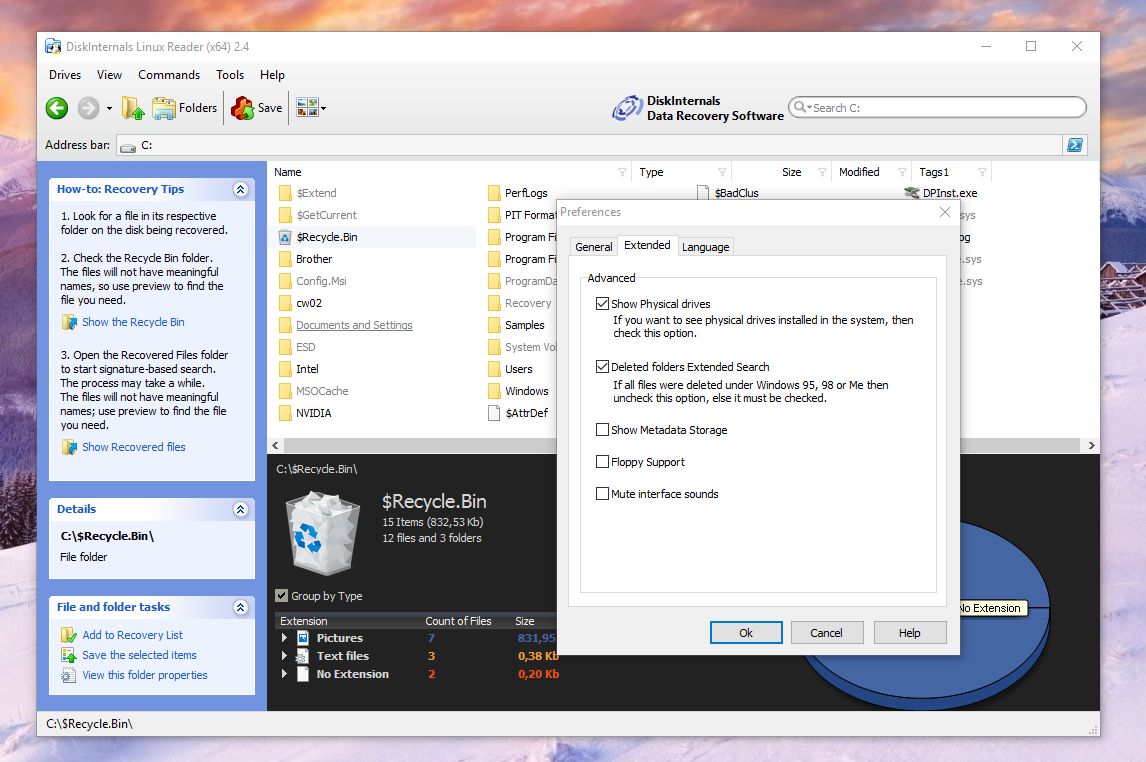Open the Tags1 column filter dropdown
Screen dimensions: 1146x762
click(982, 172)
